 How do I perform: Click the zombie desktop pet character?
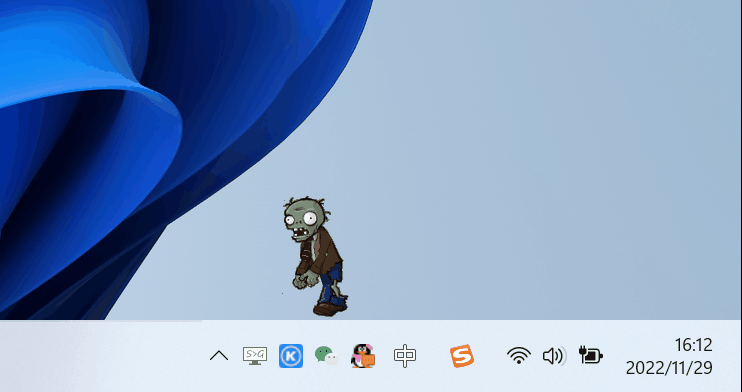coord(316,256)
